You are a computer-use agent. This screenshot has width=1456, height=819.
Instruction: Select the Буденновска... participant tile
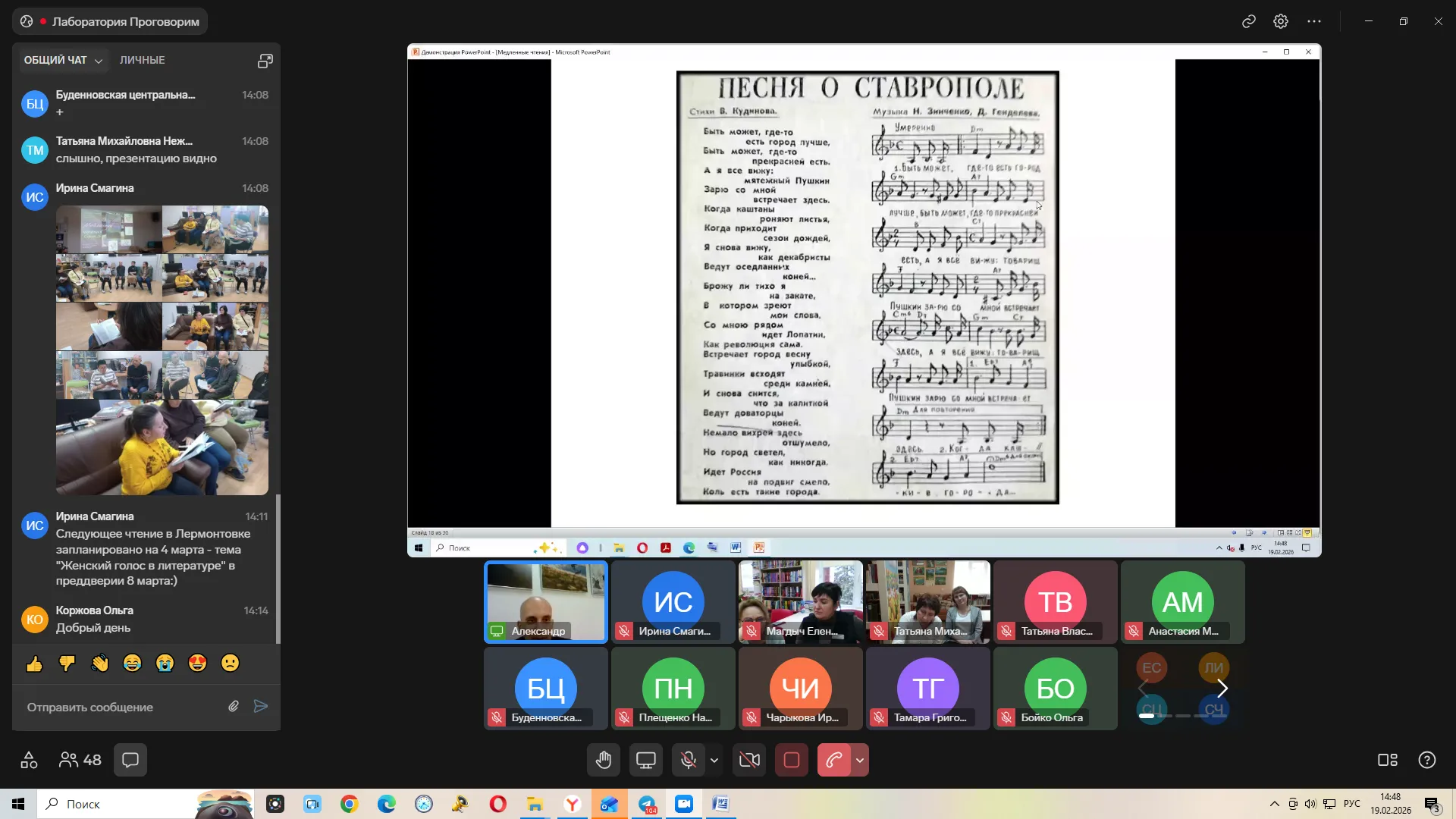coord(546,689)
